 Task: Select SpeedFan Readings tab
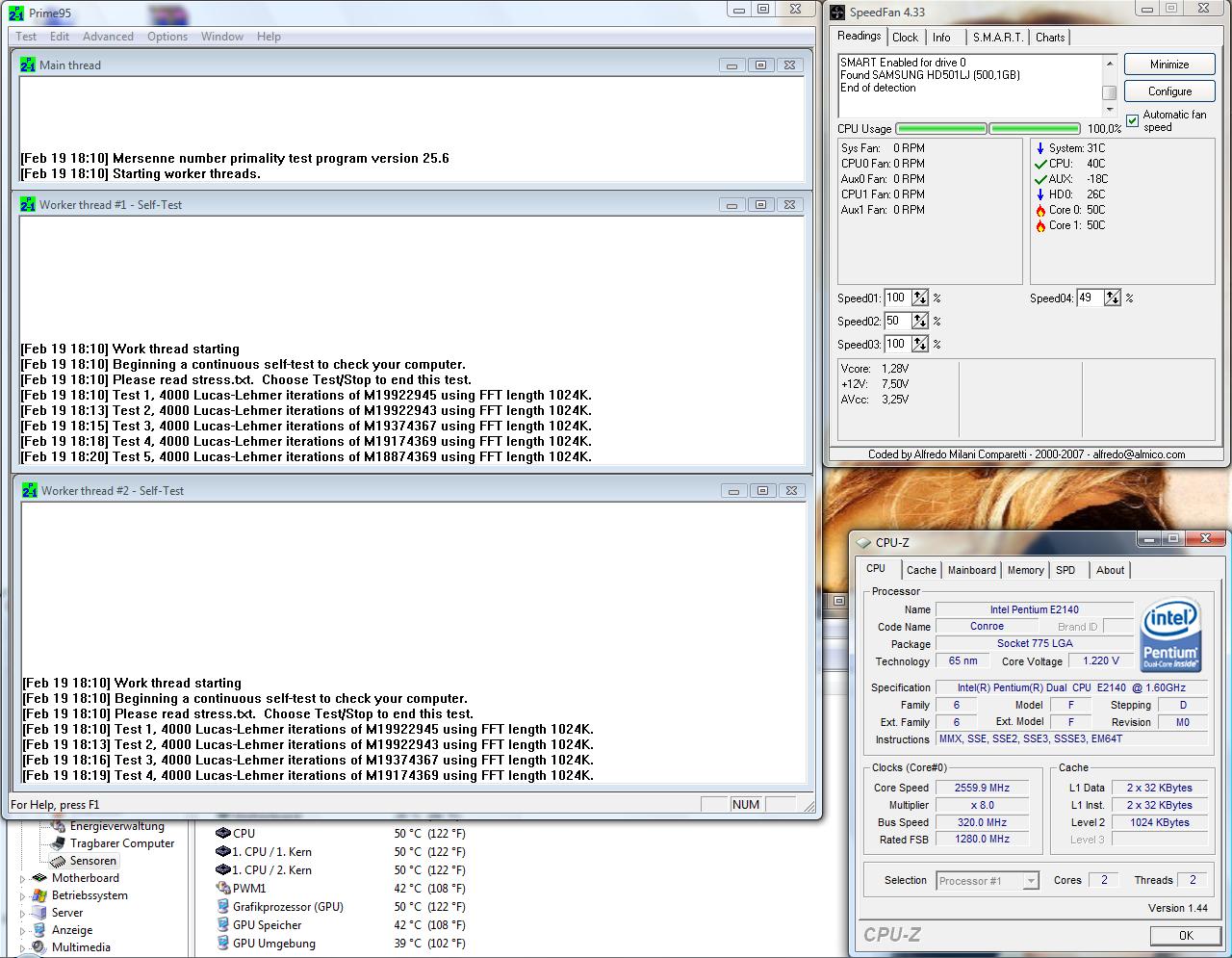(x=860, y=36)
